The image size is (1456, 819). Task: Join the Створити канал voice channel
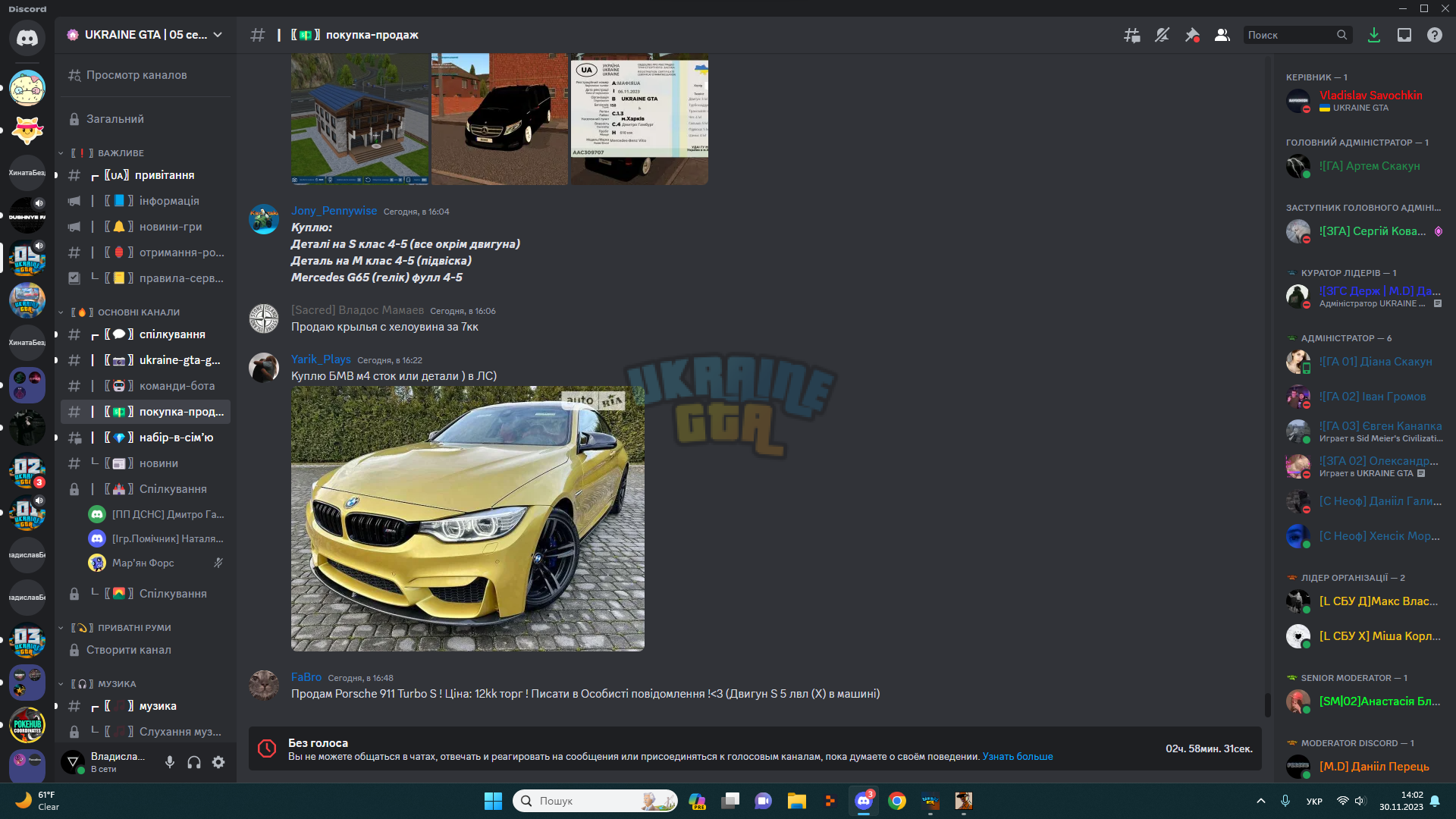tap(146, 650)
